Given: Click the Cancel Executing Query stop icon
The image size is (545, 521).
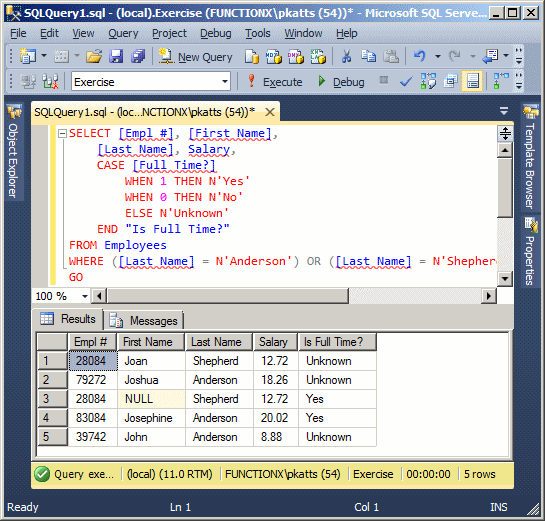Looking at the screenshot, I should tap(384, 81).
